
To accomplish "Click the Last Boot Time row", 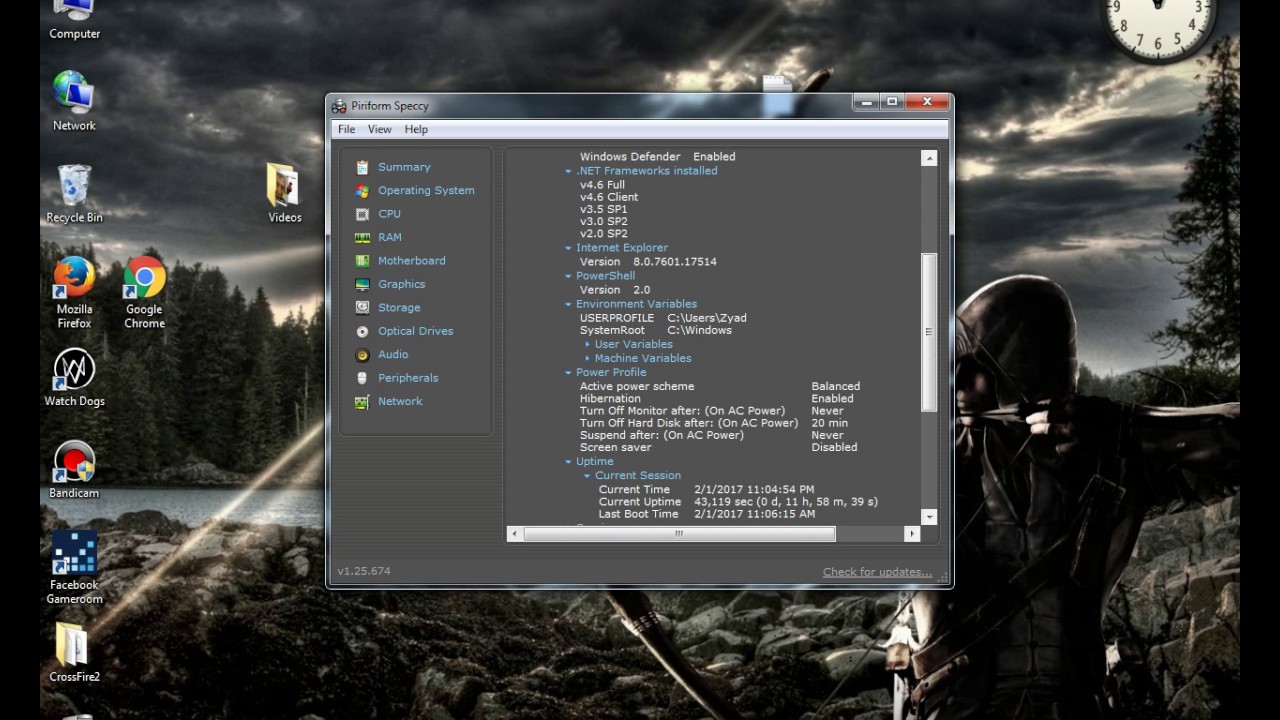I will [x=707, y=514].
